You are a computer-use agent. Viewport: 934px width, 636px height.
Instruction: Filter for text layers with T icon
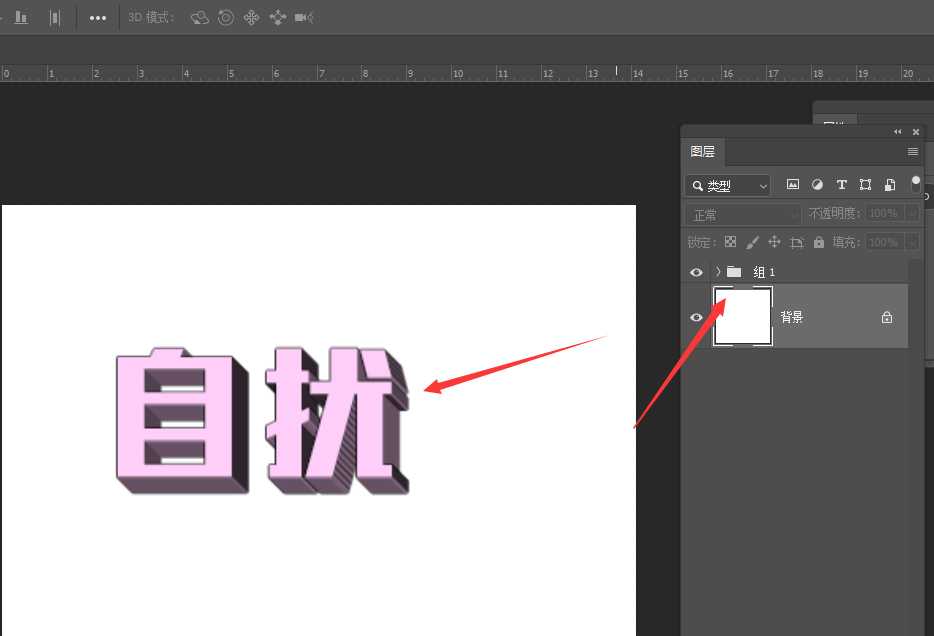pos(842,184)
